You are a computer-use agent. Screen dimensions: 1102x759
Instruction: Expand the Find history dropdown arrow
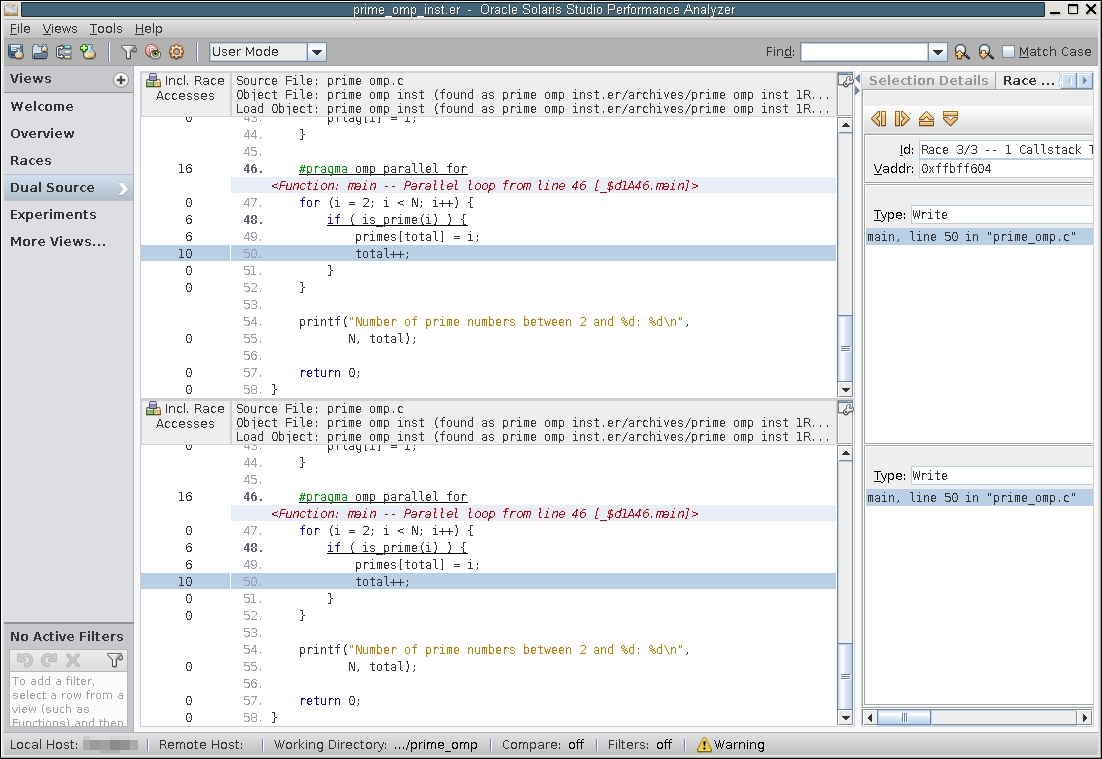pos(937,52)
